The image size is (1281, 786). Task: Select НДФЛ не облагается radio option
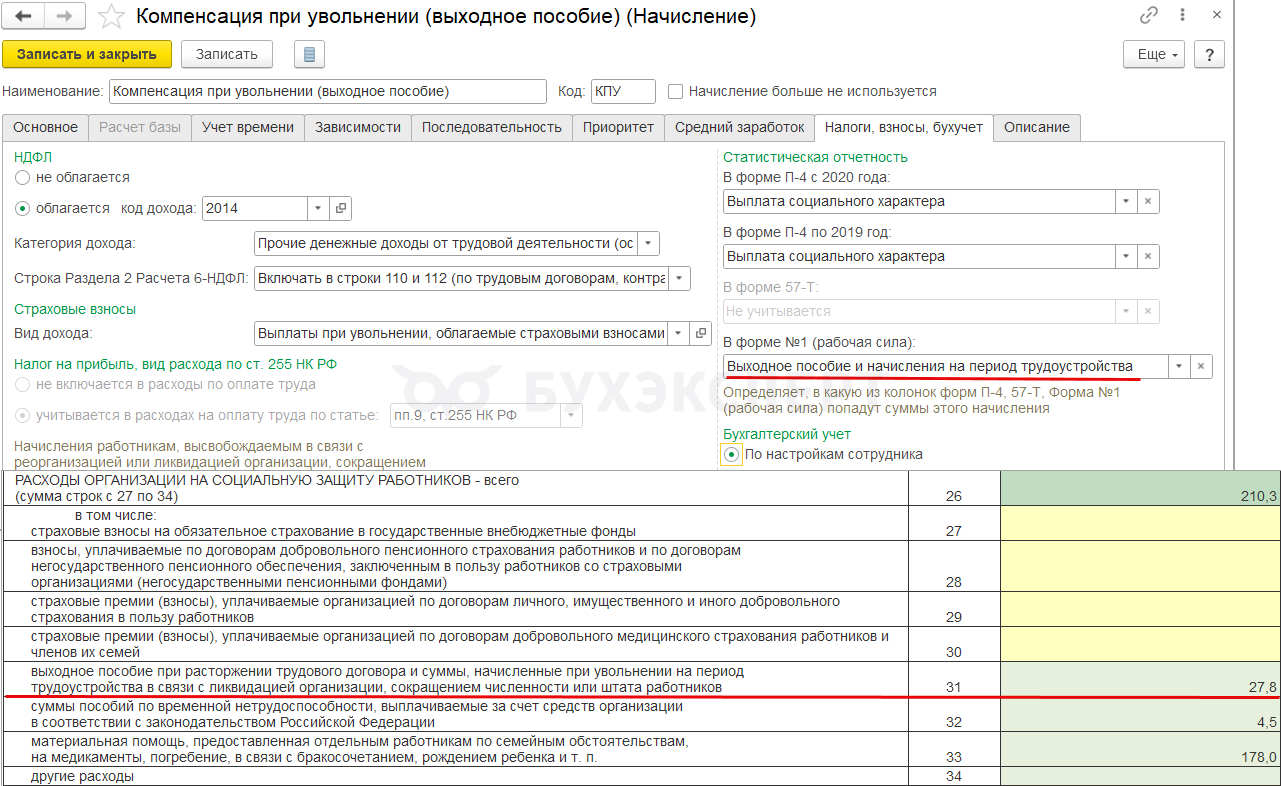(23, 177)
